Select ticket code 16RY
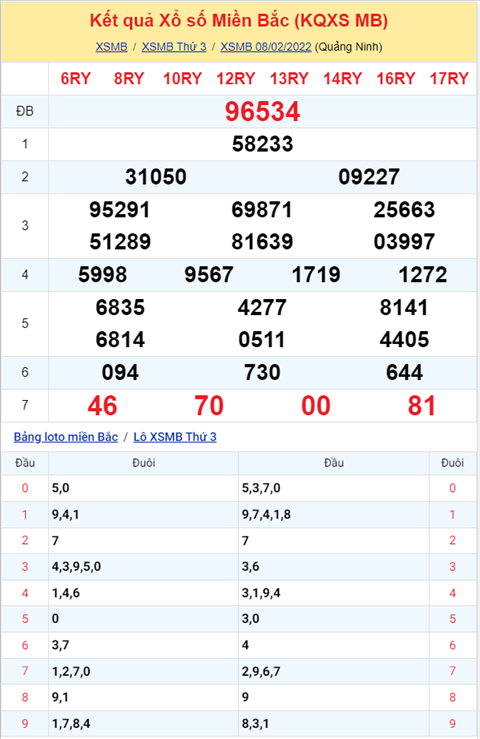480x739 pixels. coord(396,79)
